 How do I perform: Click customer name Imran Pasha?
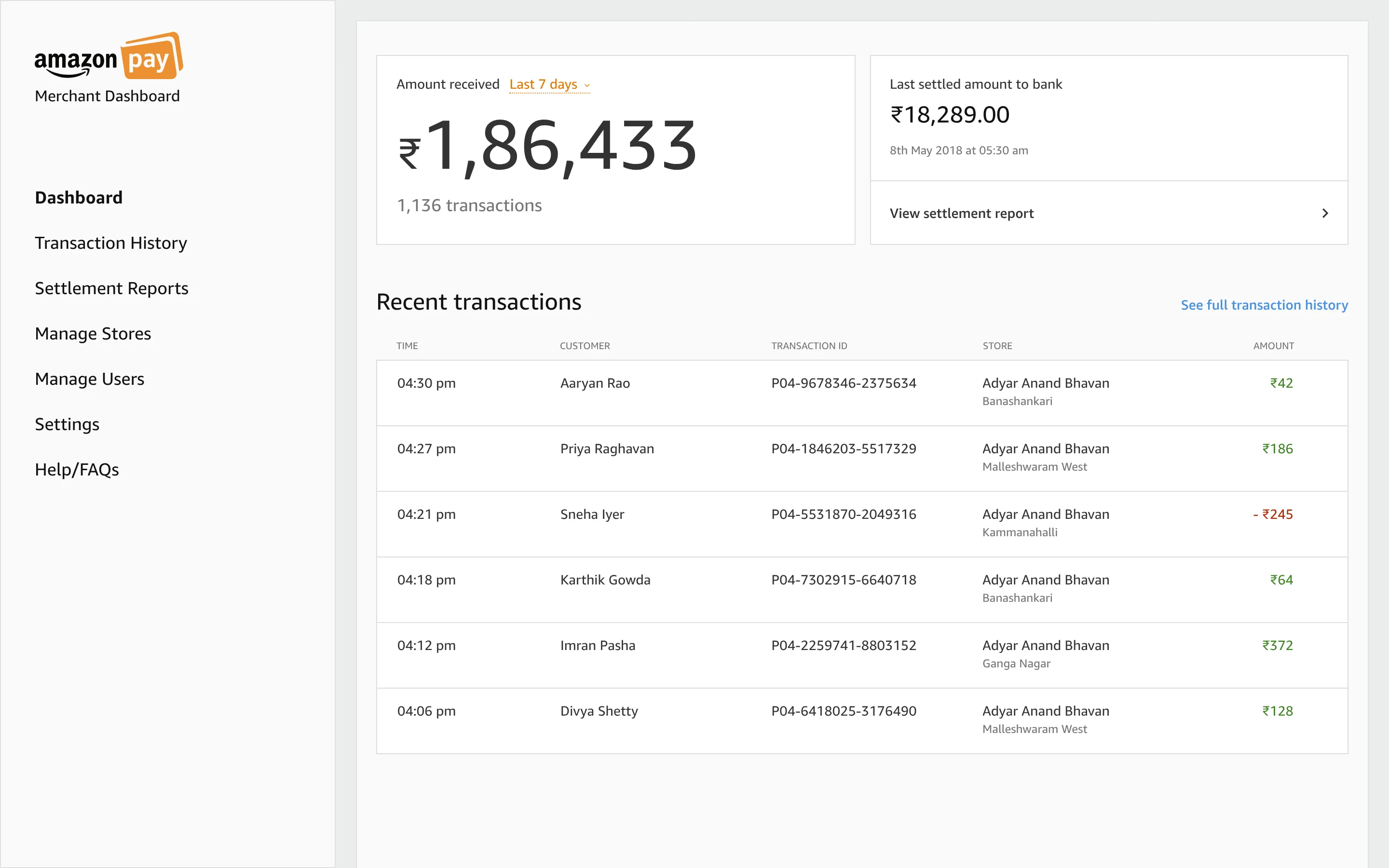598,645
